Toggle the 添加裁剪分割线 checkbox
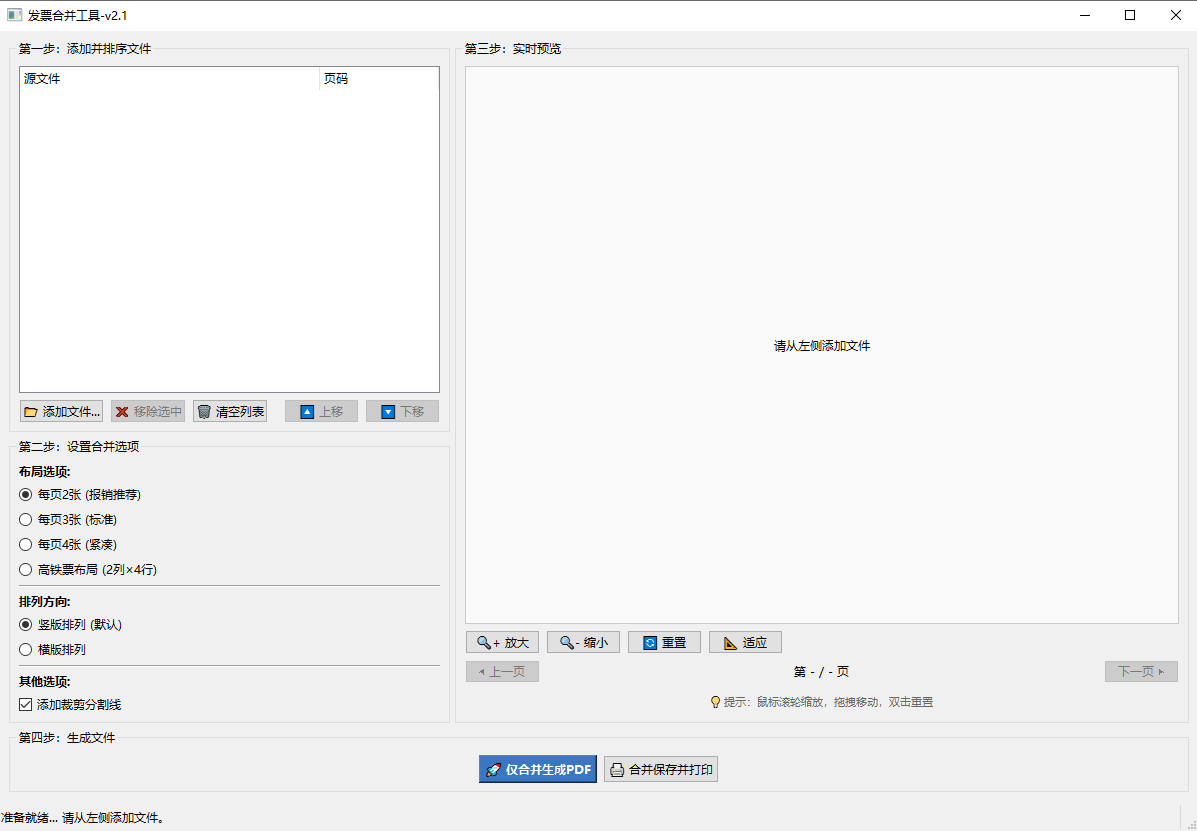The width and height of the screenshot is (1197, 831). pyautogui.click(x=26, y=704)
